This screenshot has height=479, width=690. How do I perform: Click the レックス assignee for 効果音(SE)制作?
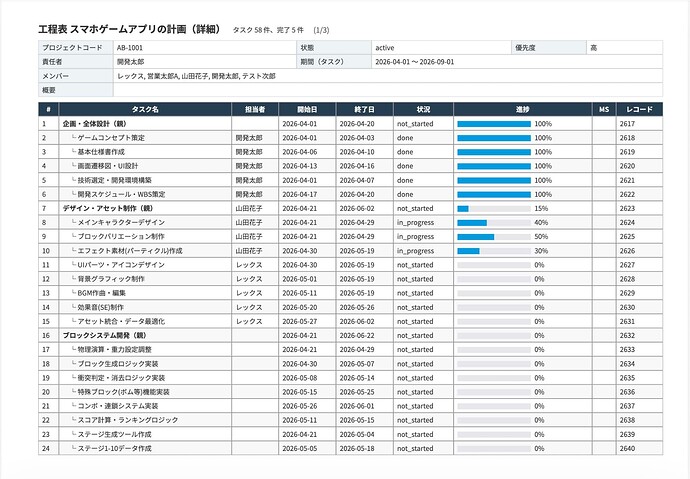pyautogui.click(x=249, y=307)
